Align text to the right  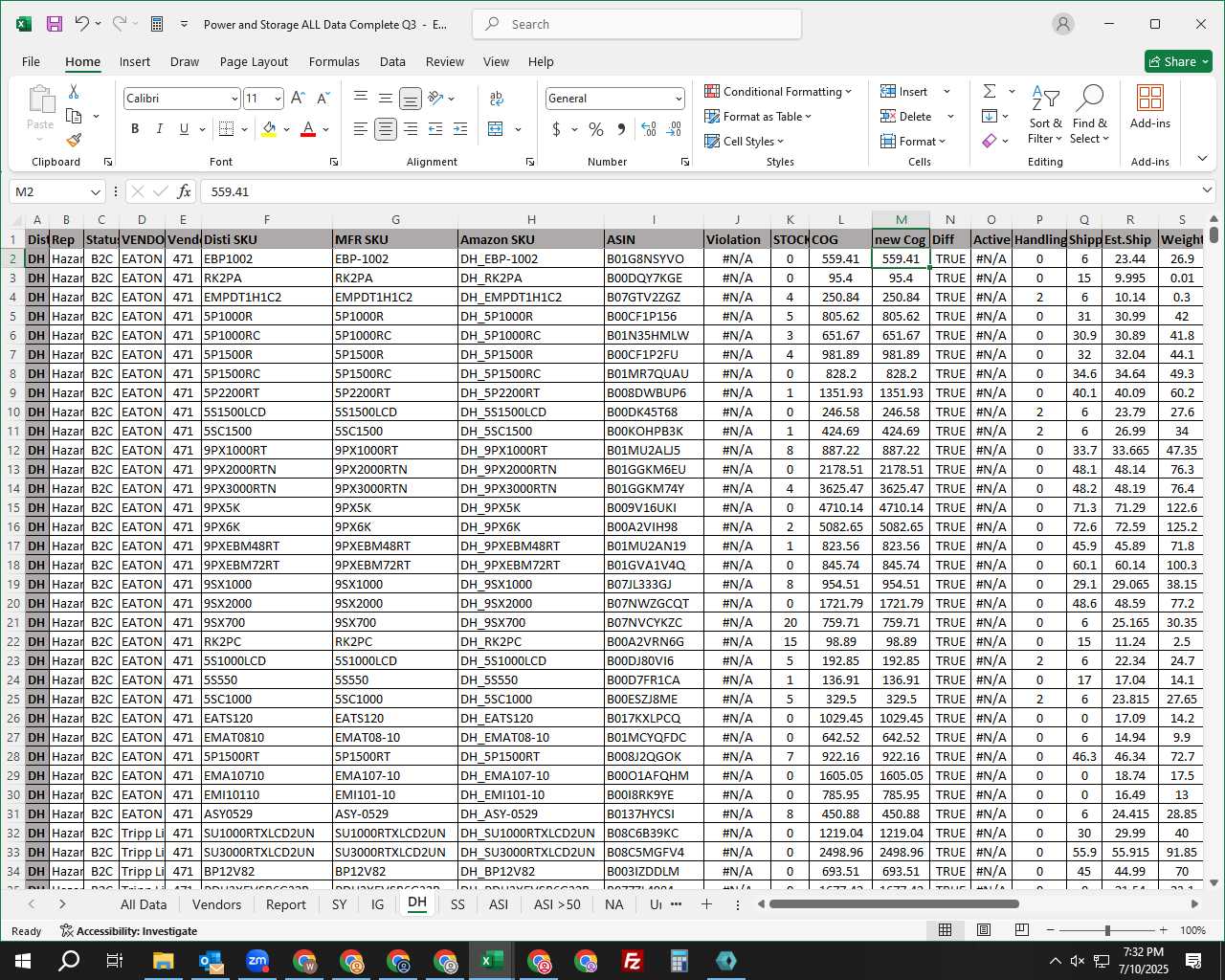click(x=411, y=128)
